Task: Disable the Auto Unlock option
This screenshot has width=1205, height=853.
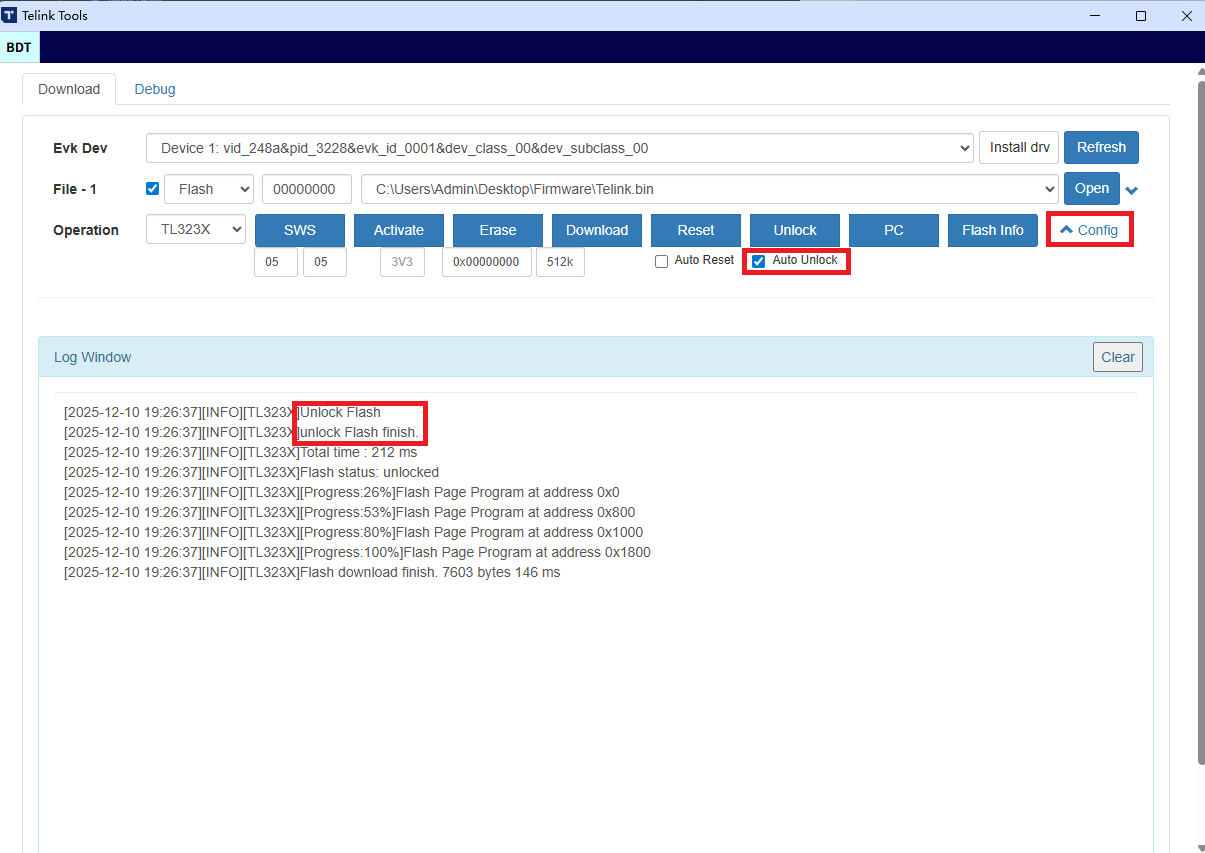Action: coord(758,261)
